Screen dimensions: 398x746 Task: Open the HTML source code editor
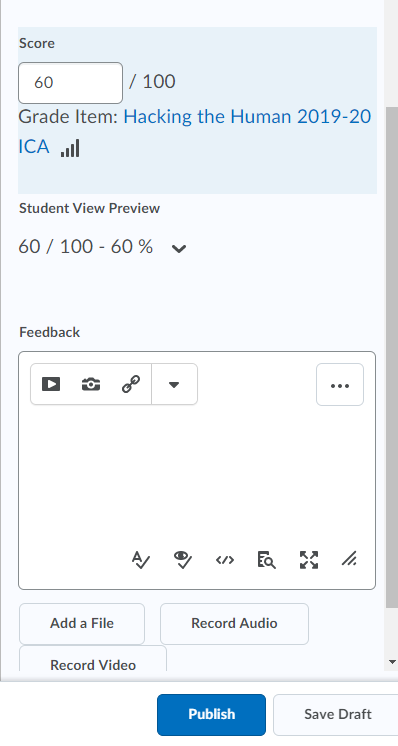click(225, 560)
